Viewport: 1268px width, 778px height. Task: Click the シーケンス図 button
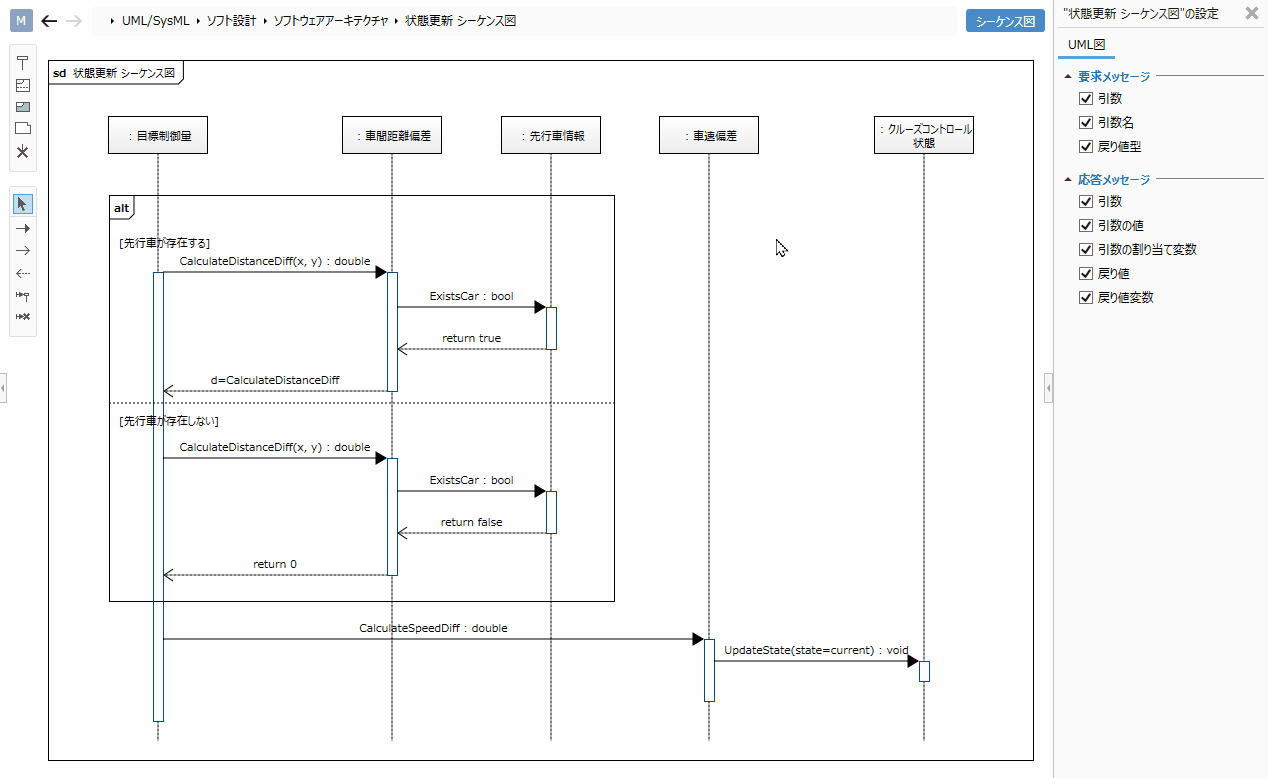(1005, 21)
